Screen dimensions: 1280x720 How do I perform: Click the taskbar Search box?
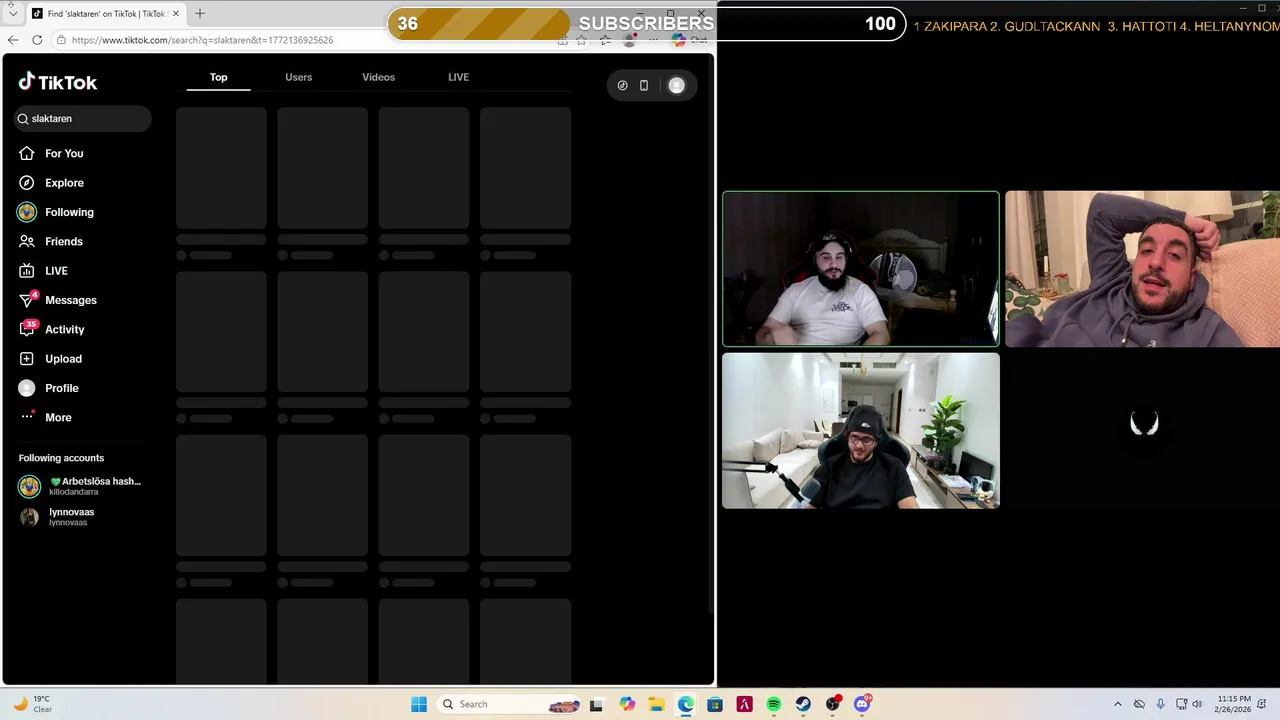coord(510,704)
